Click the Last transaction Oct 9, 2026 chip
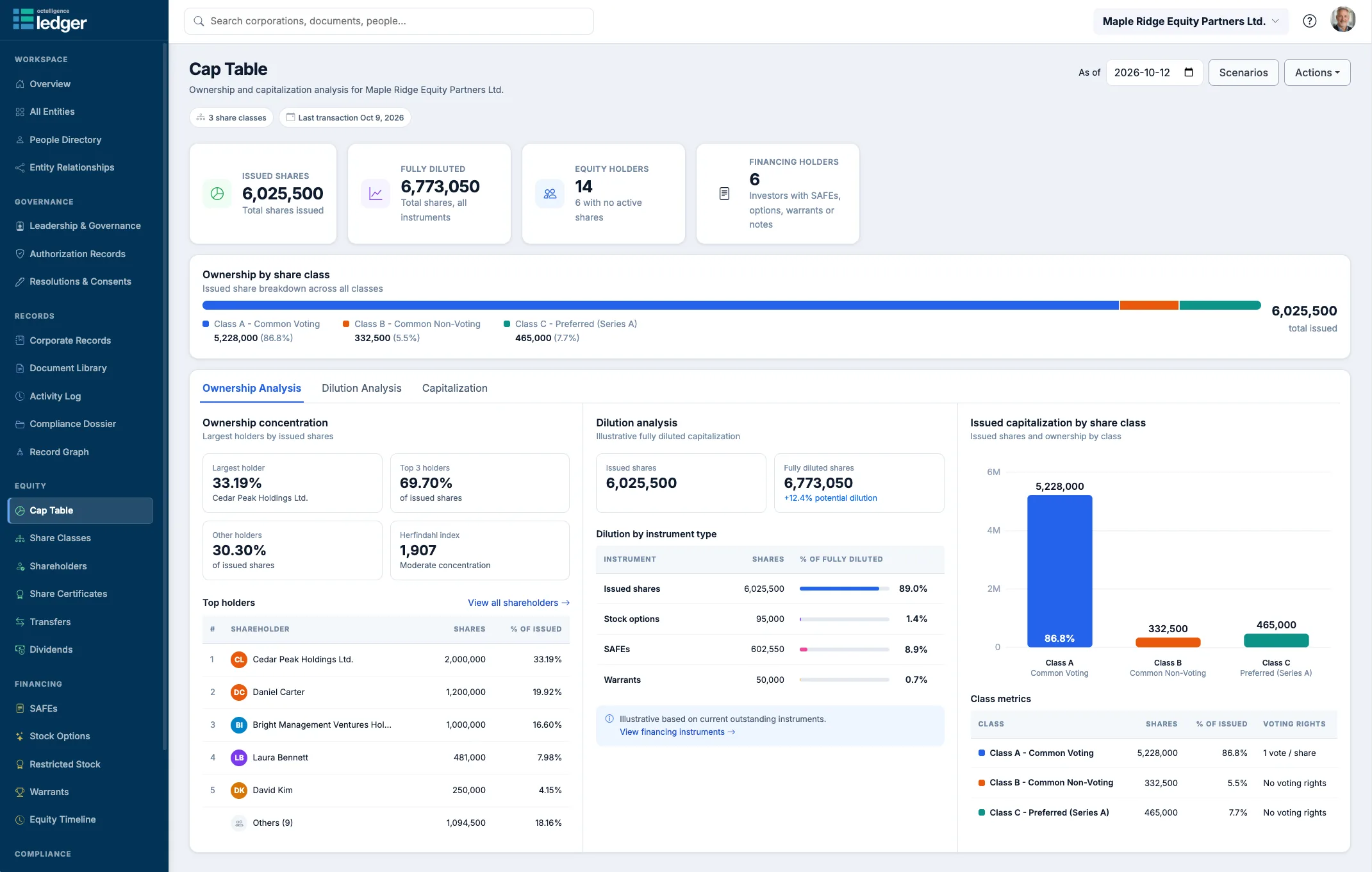 click(345, 117)
